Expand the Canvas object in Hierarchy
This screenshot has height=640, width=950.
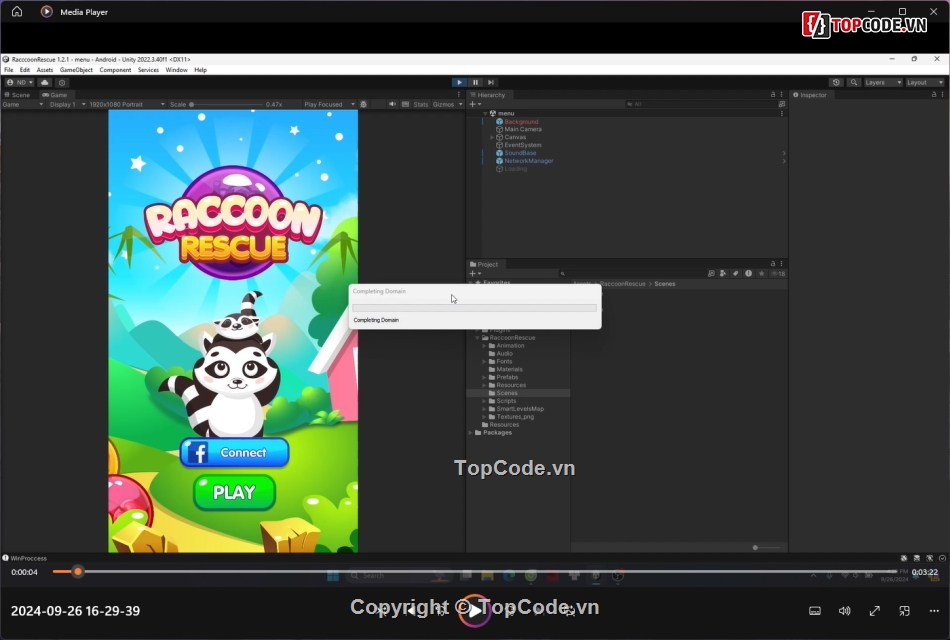click(x=492, y=138)
